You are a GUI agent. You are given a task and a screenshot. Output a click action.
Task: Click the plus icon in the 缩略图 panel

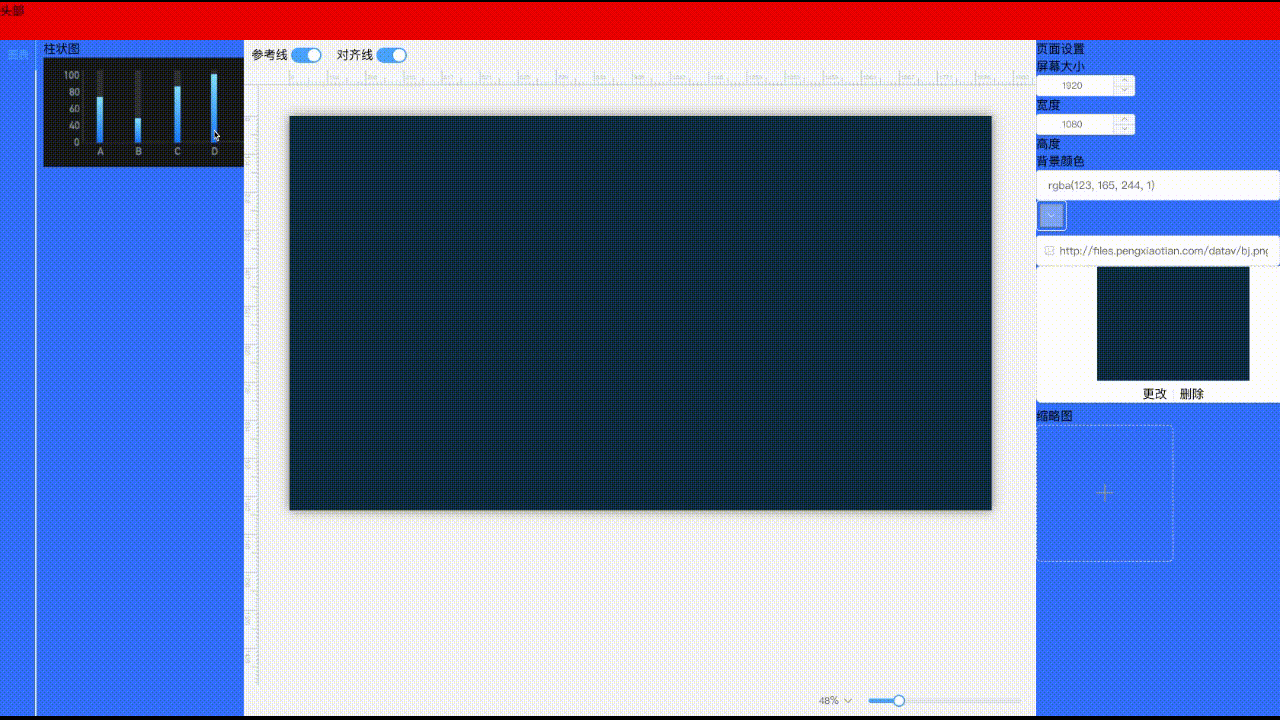1104,492
